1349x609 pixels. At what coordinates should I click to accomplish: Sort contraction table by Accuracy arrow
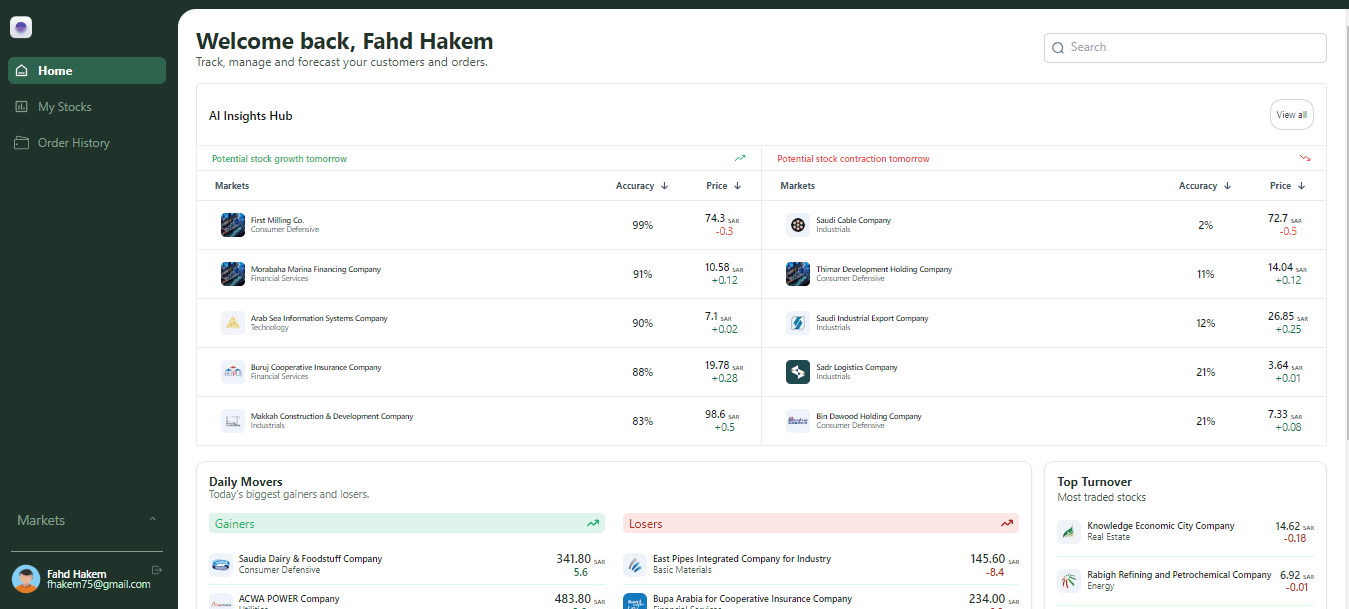[x=1227, y=186]
